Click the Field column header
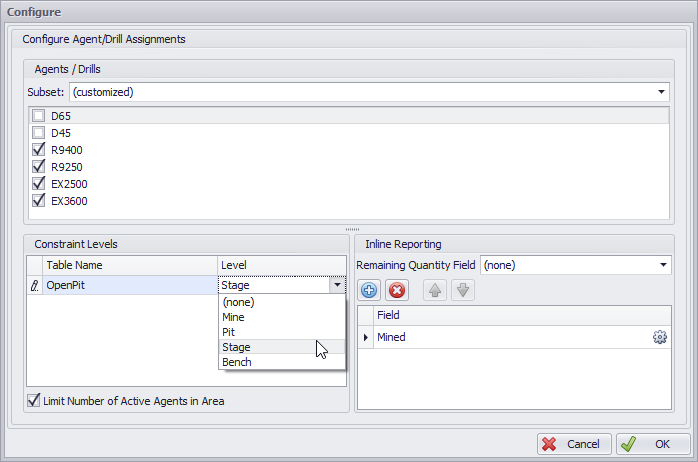 [x=522, y=316]
